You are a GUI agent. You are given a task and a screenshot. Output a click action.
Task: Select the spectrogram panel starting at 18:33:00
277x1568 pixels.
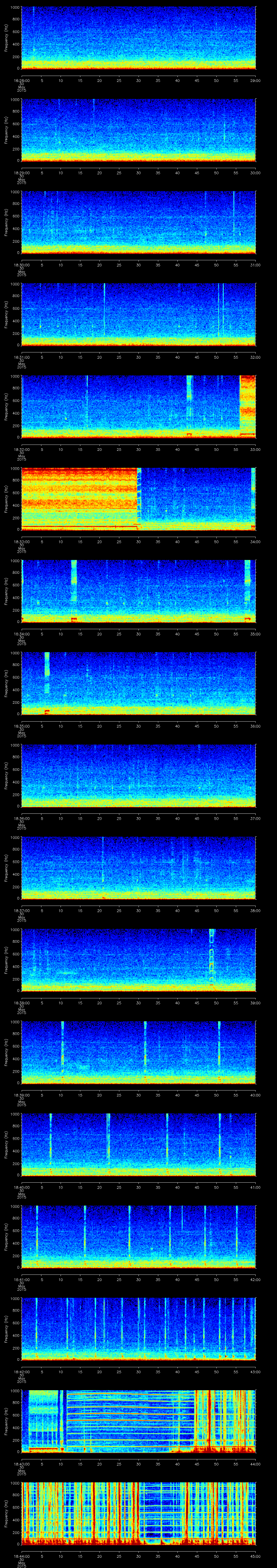point(139,498)
